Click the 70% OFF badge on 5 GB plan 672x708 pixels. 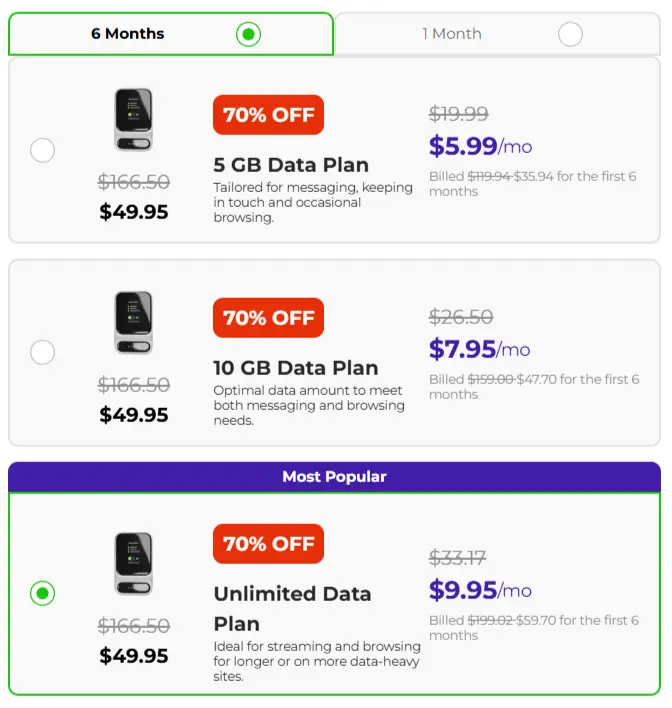269,115
